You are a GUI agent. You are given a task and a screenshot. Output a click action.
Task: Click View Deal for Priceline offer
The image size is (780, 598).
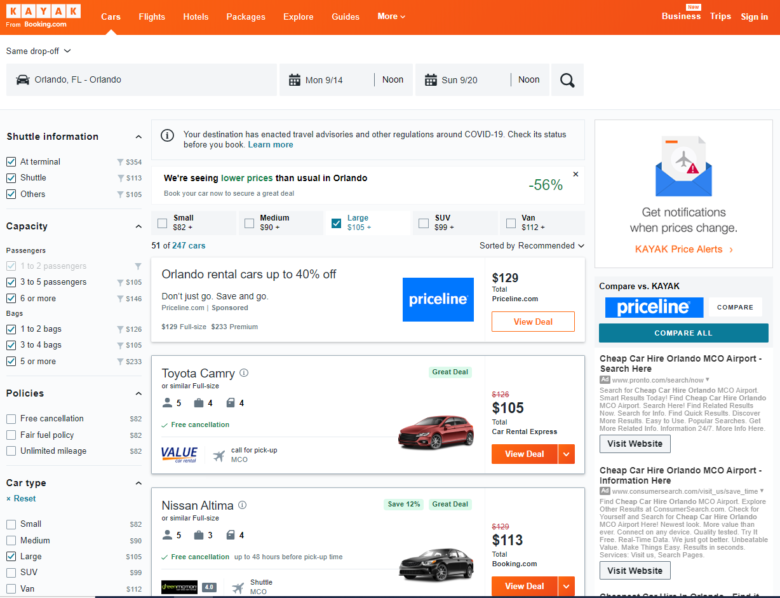[x=533, y=321]
